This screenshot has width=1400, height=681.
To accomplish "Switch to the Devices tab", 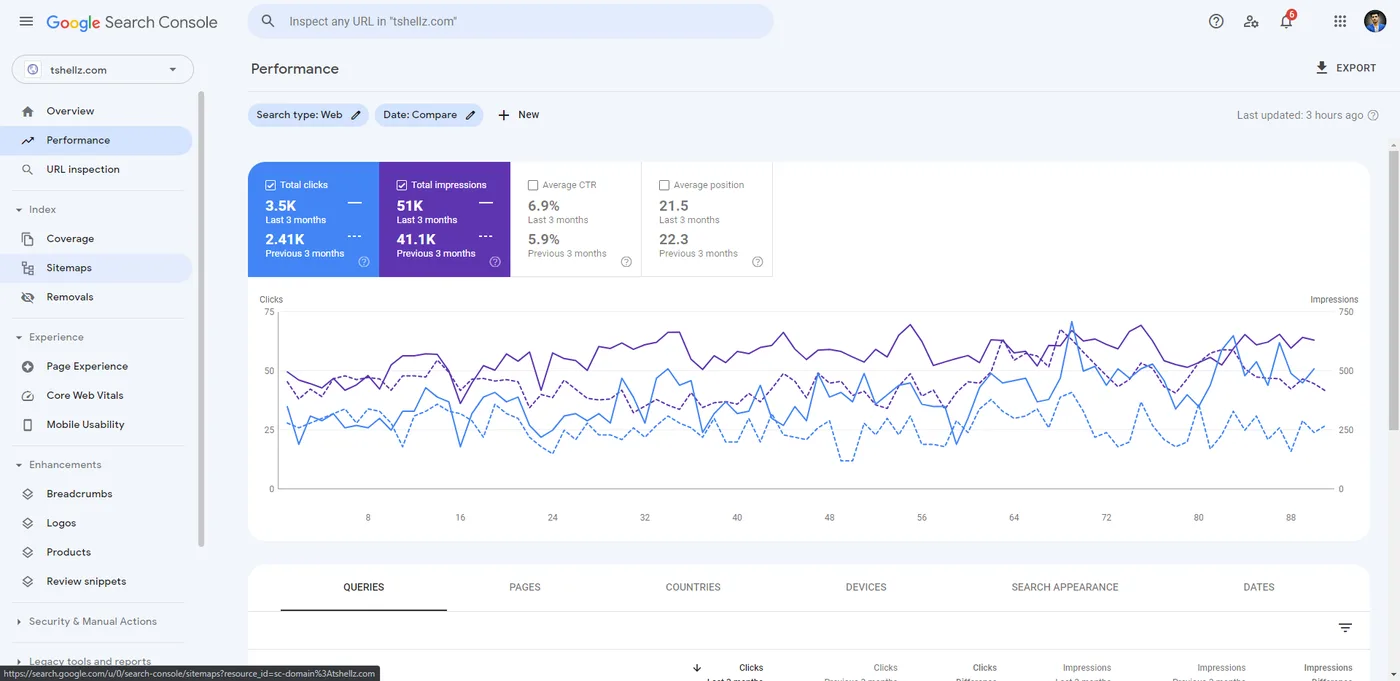I will [x=866, y=587].
